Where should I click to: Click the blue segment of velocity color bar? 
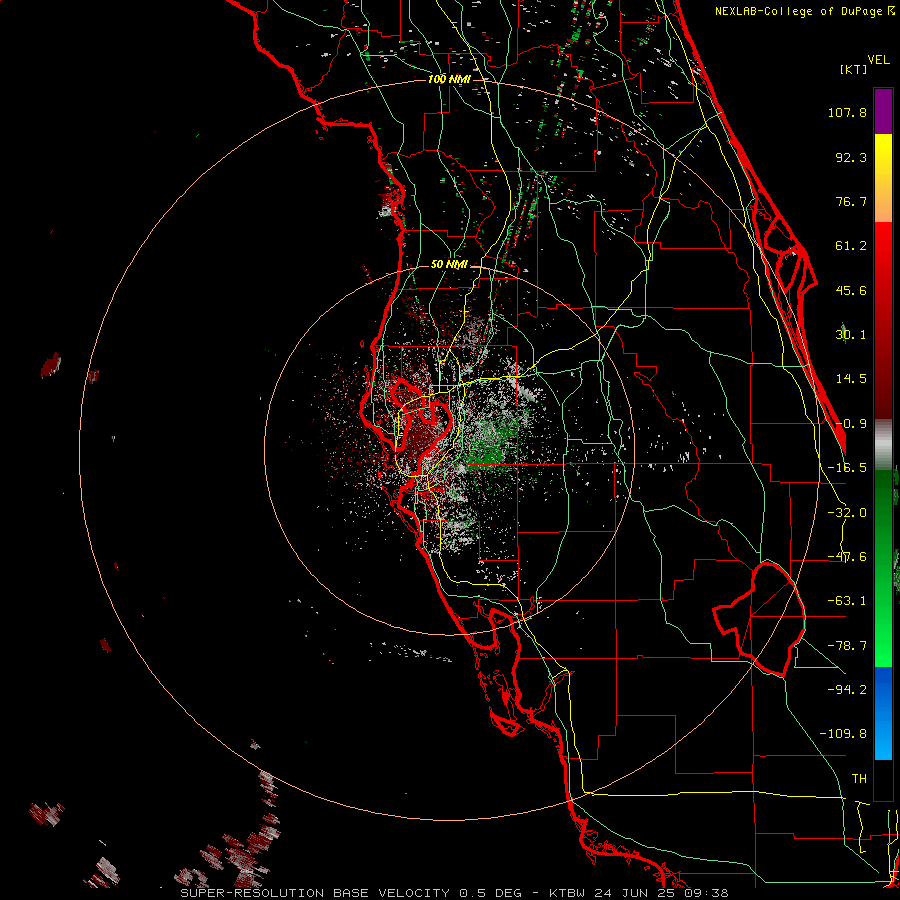(883, 713)
